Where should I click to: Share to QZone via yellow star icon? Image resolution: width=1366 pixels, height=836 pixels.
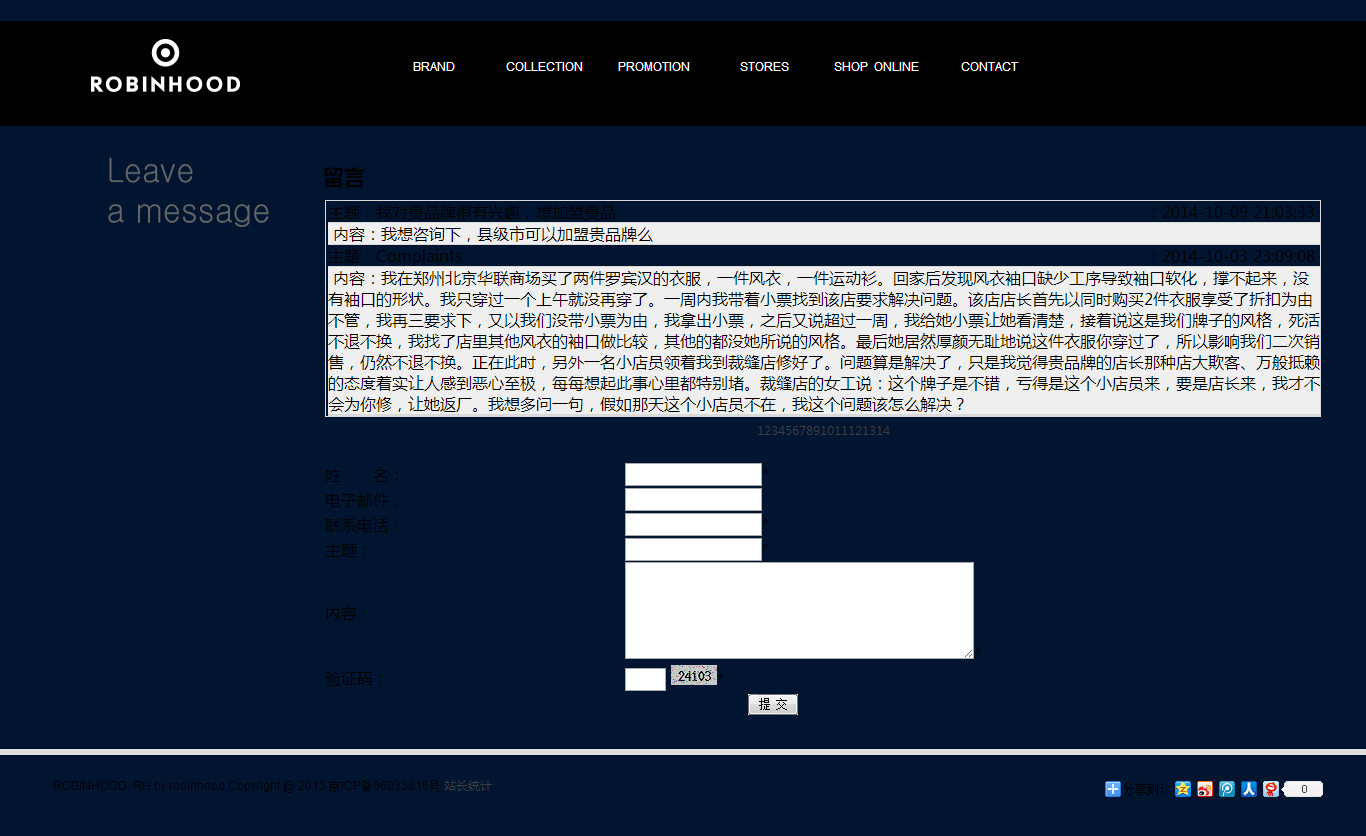point(1183,789)
